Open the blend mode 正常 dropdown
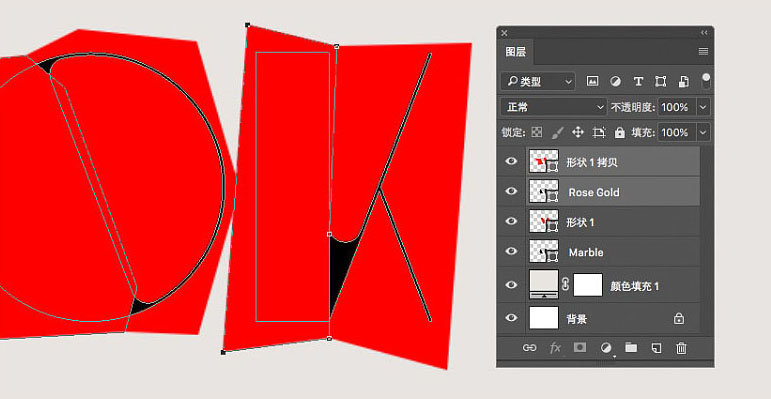 554,107
